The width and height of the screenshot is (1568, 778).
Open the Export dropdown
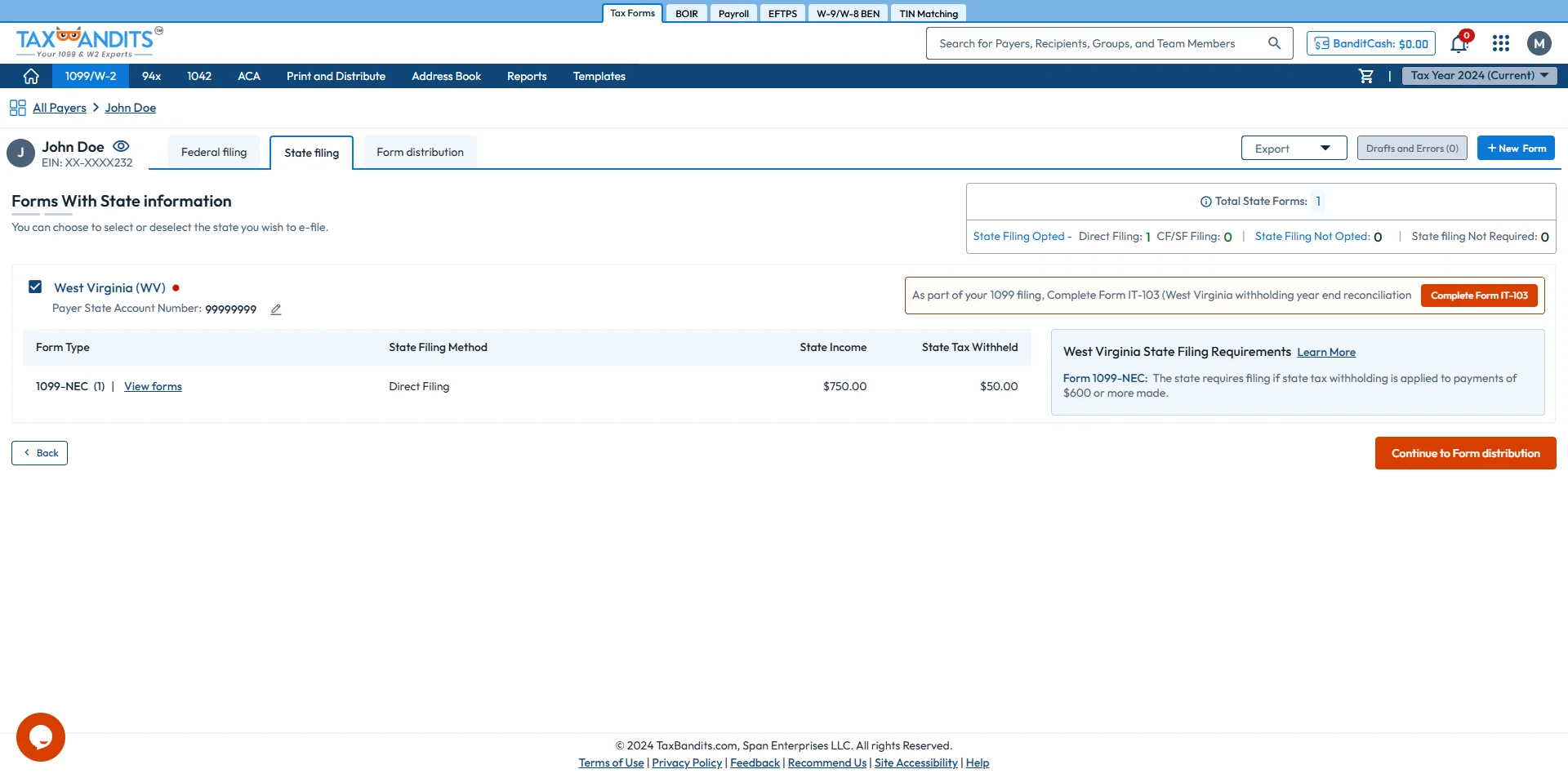pos(1294,148)
